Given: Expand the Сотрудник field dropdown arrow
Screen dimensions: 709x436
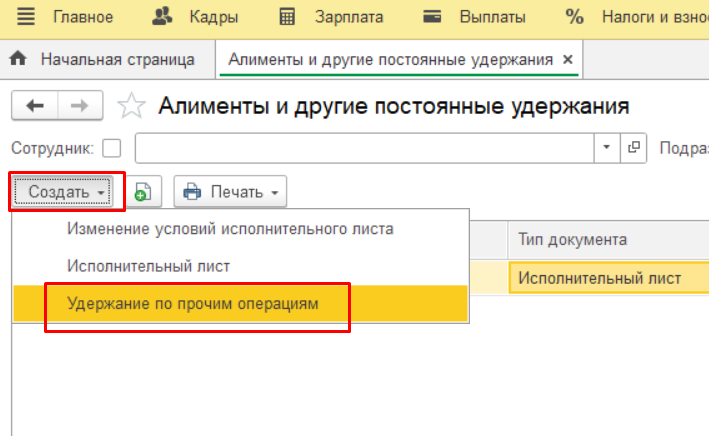Looking at the screenshot, I should [607, 148].
